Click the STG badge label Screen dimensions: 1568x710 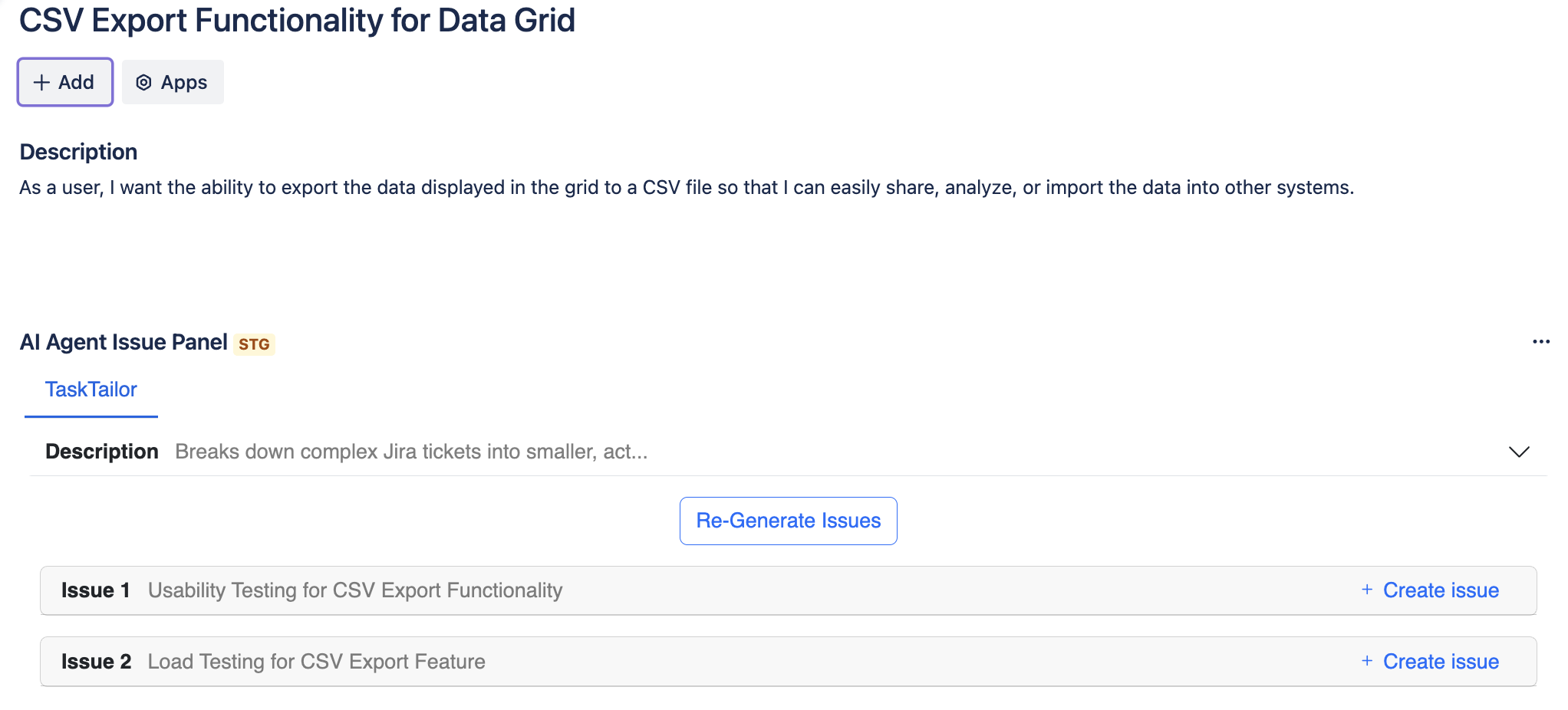[x=254, y=344]
